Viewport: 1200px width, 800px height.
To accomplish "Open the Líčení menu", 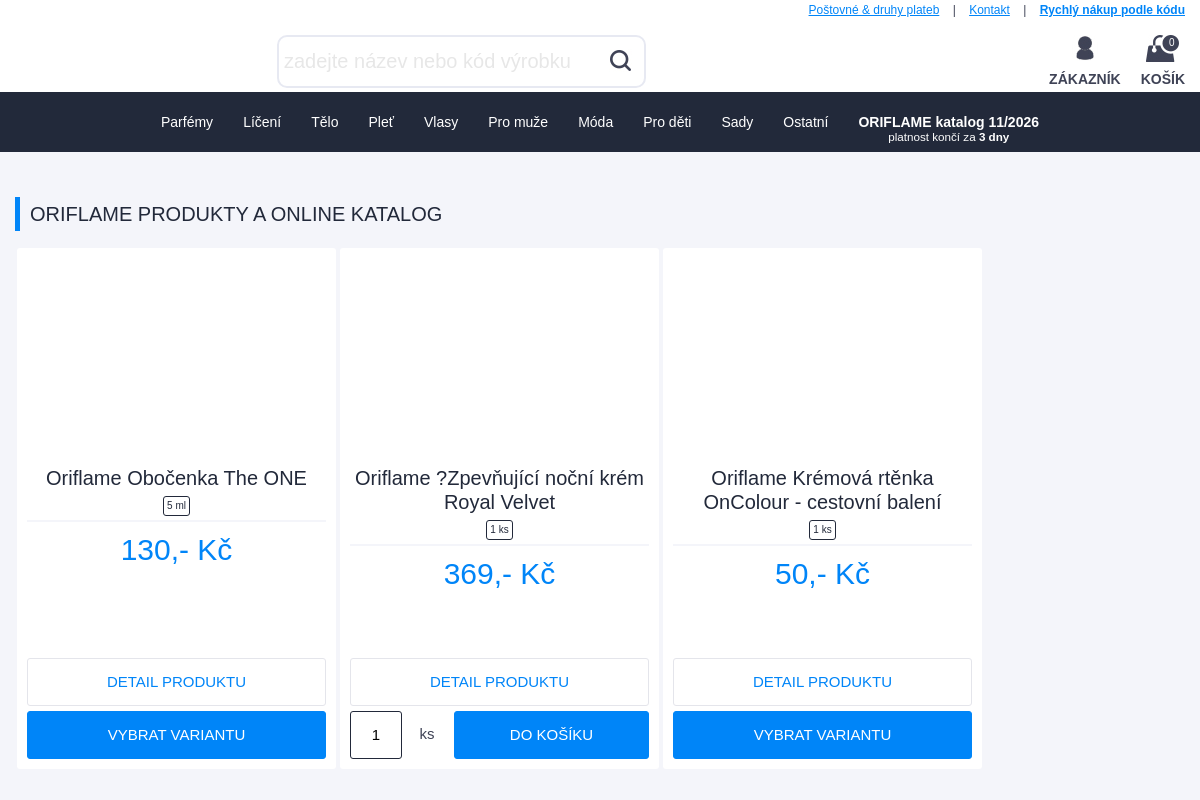I will (262, 122).
